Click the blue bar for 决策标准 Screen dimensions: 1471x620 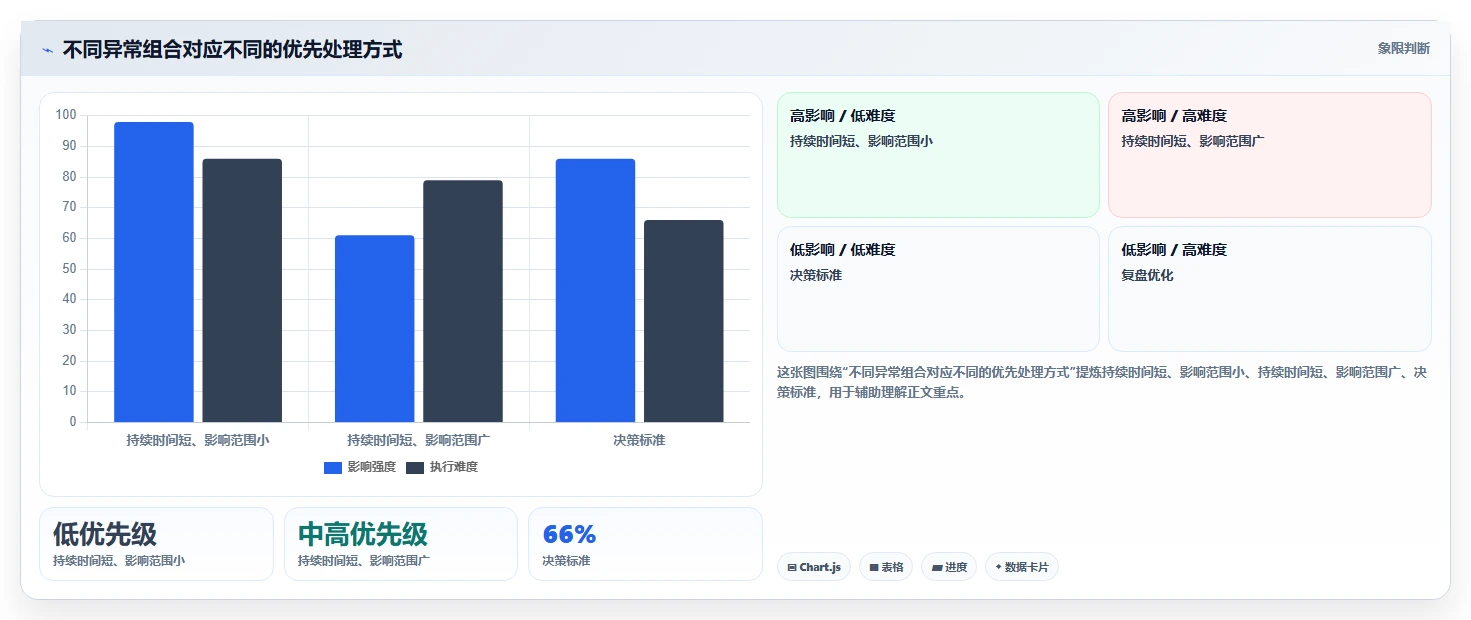pos(595,290)
